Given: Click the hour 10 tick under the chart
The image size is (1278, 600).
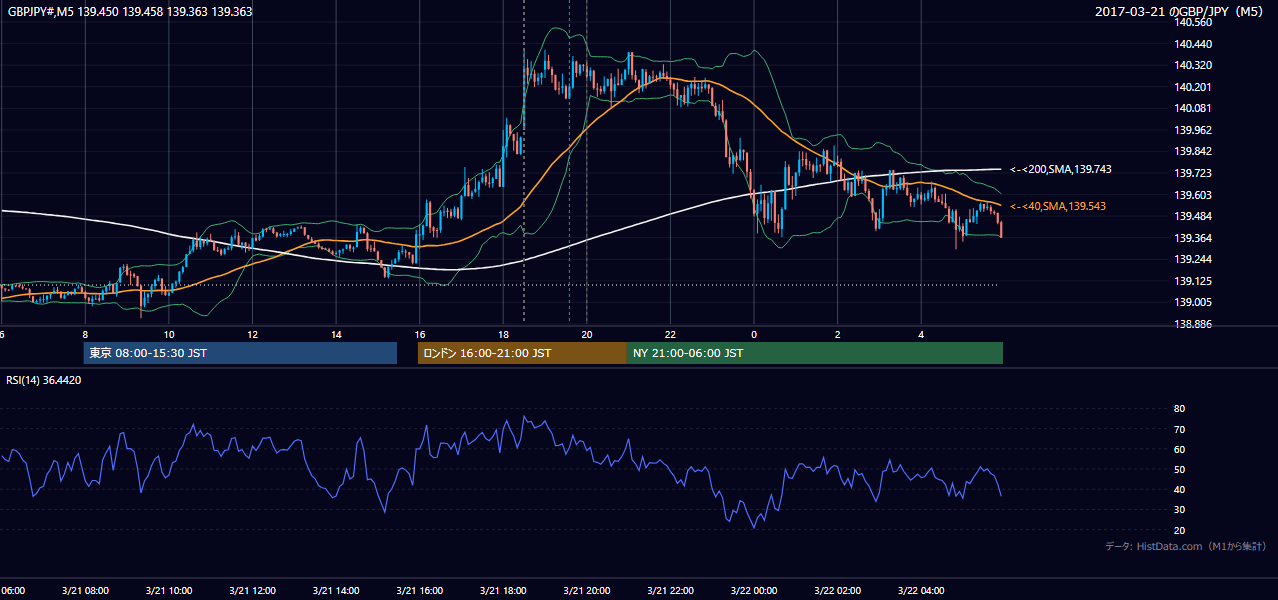Looking at the screenshot, I should click(169, 334).
